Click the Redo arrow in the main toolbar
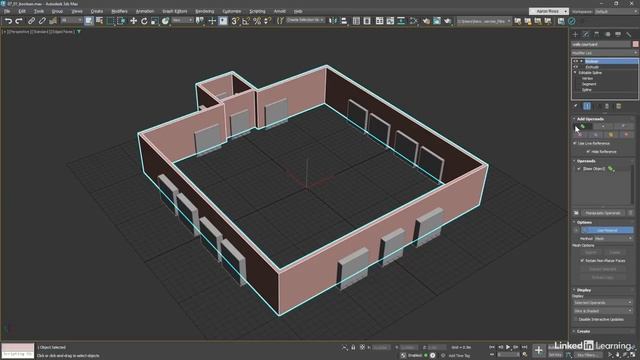Screen dimensions: 640x360 (19, 21)
